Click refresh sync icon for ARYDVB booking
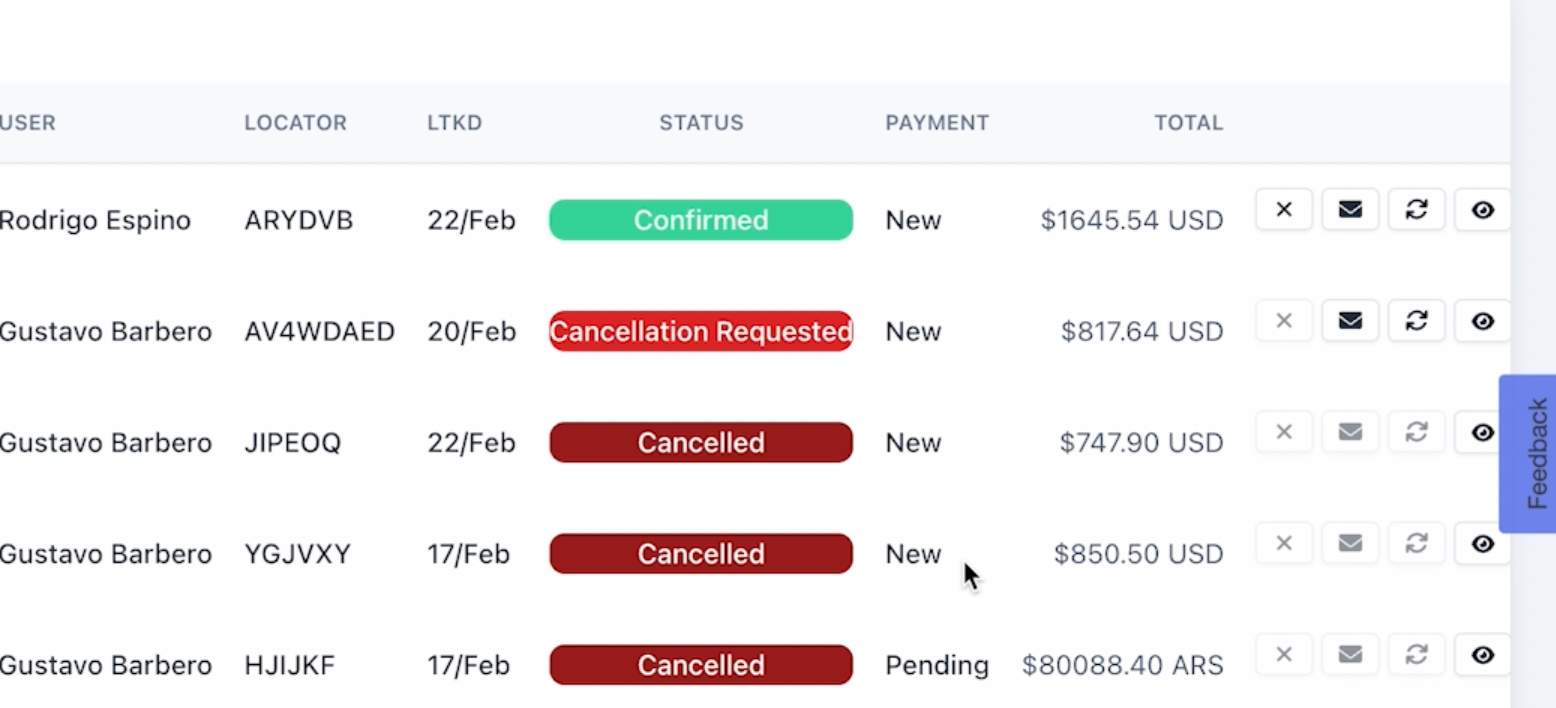Screen dimensions: 1556x708 pos(1416,210)
